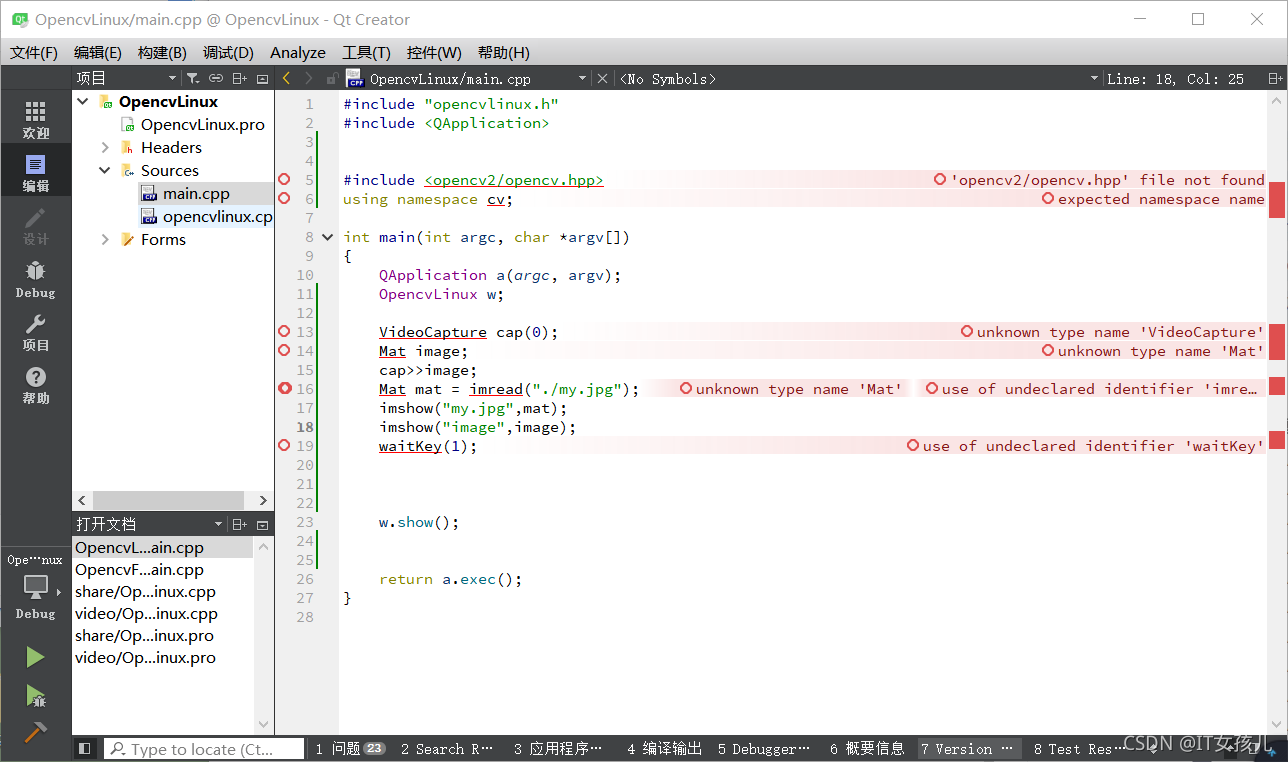Fold the main function at line 8

[x=327, y=237]
